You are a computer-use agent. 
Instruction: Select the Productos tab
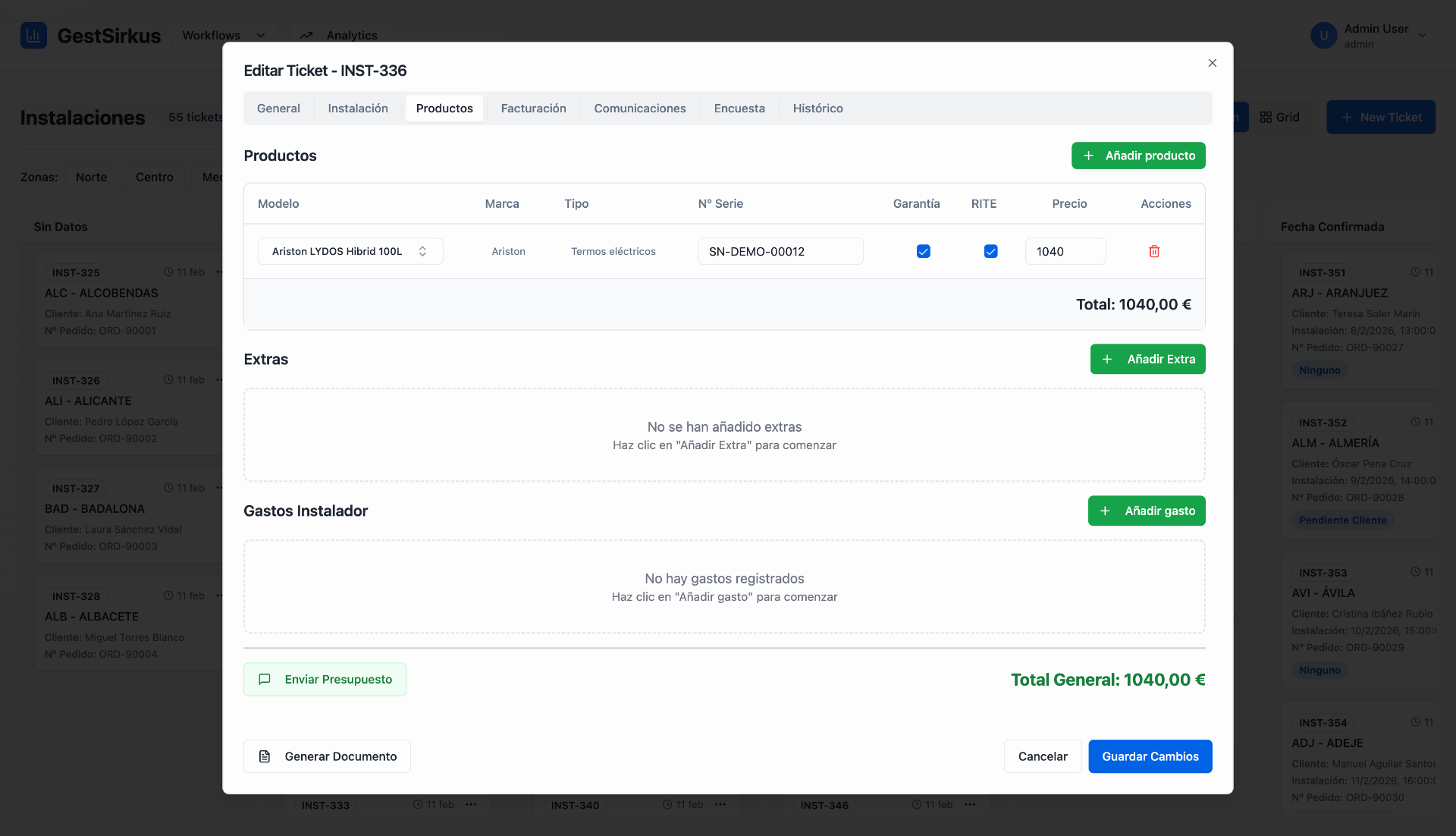pos(444,108)
